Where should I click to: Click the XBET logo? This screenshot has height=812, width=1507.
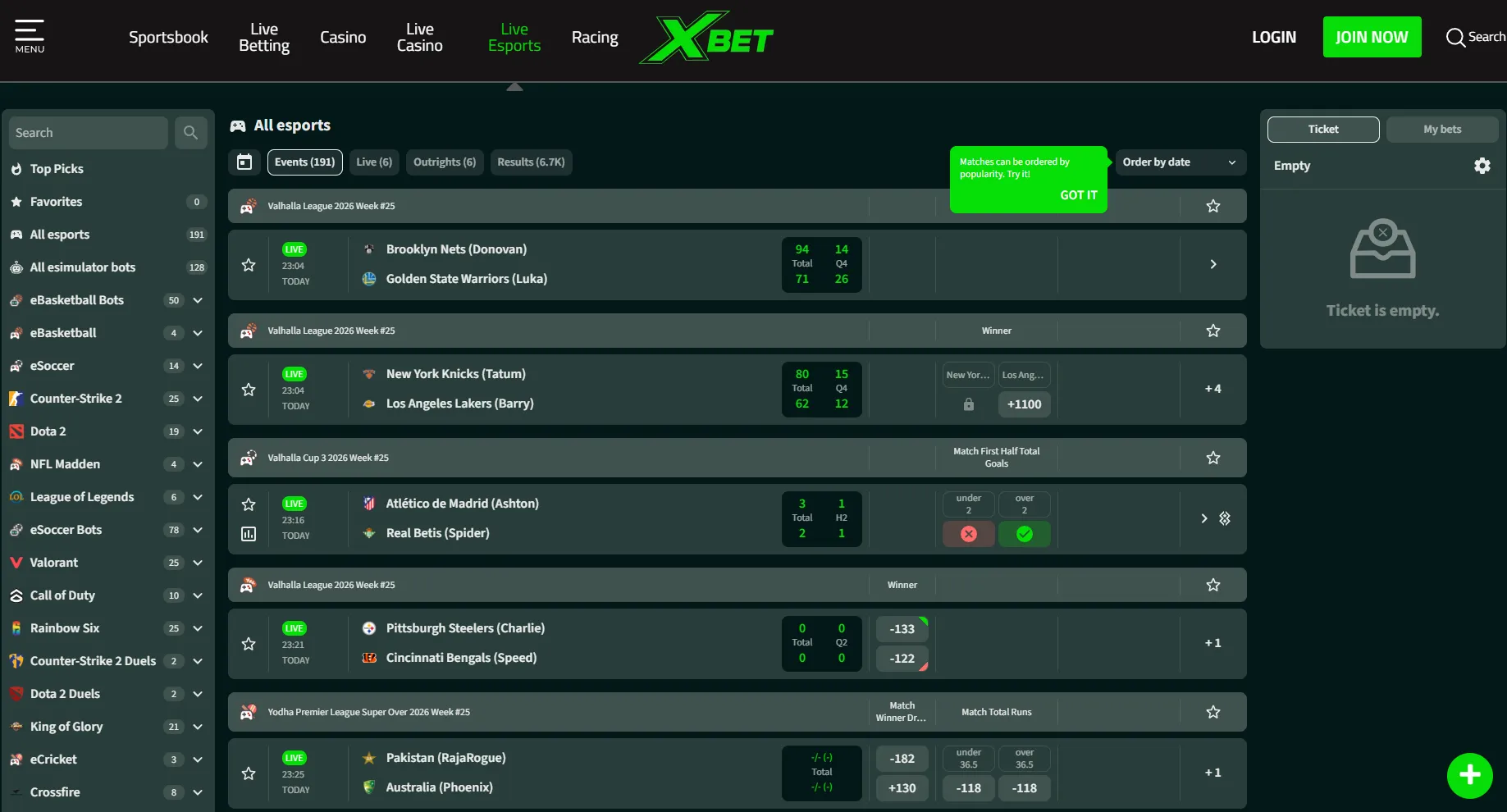pyautogui.click(x=706, y=38)
